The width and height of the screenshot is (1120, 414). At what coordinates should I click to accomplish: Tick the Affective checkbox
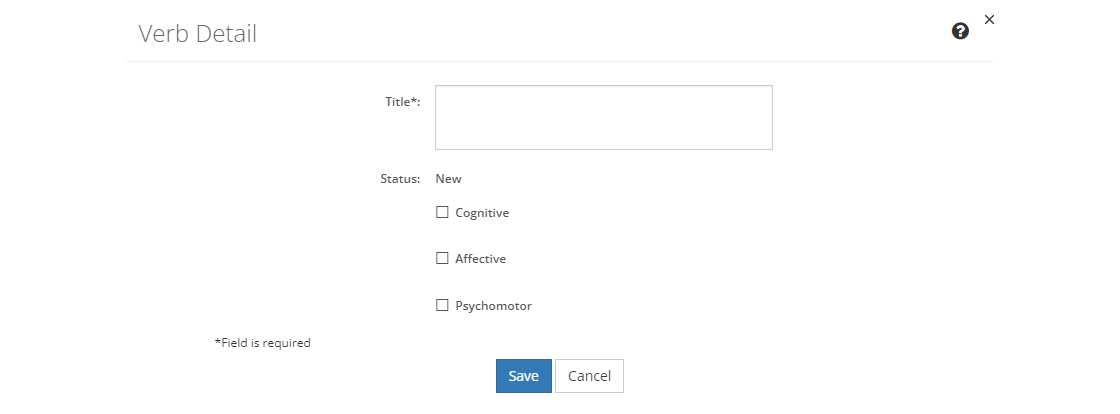[442, 258]
